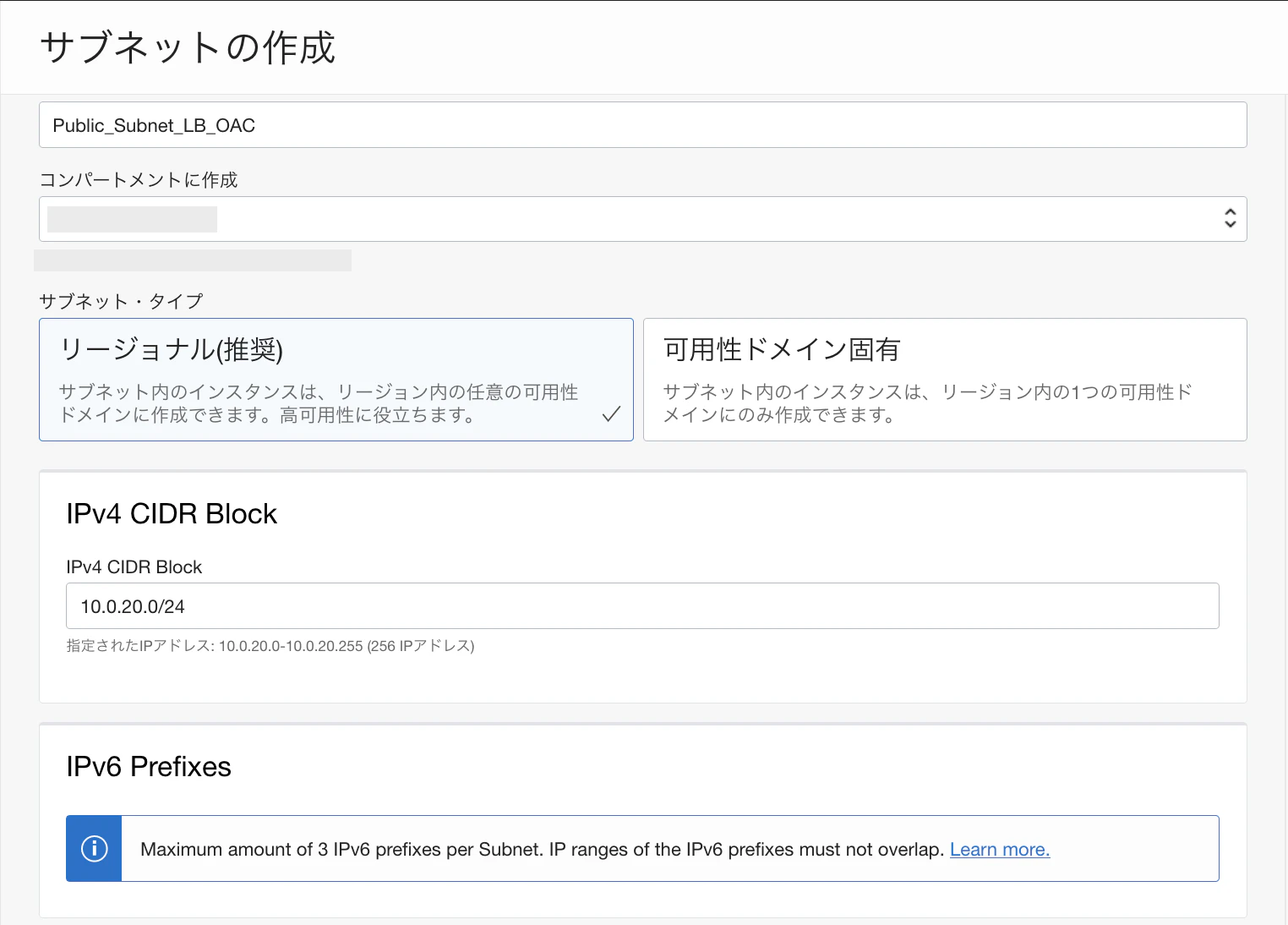Click the IPv4 CIDR Block section heading
Viewport: 1288px width, 925px height.
pyautogui.click(x=172, y=514)
